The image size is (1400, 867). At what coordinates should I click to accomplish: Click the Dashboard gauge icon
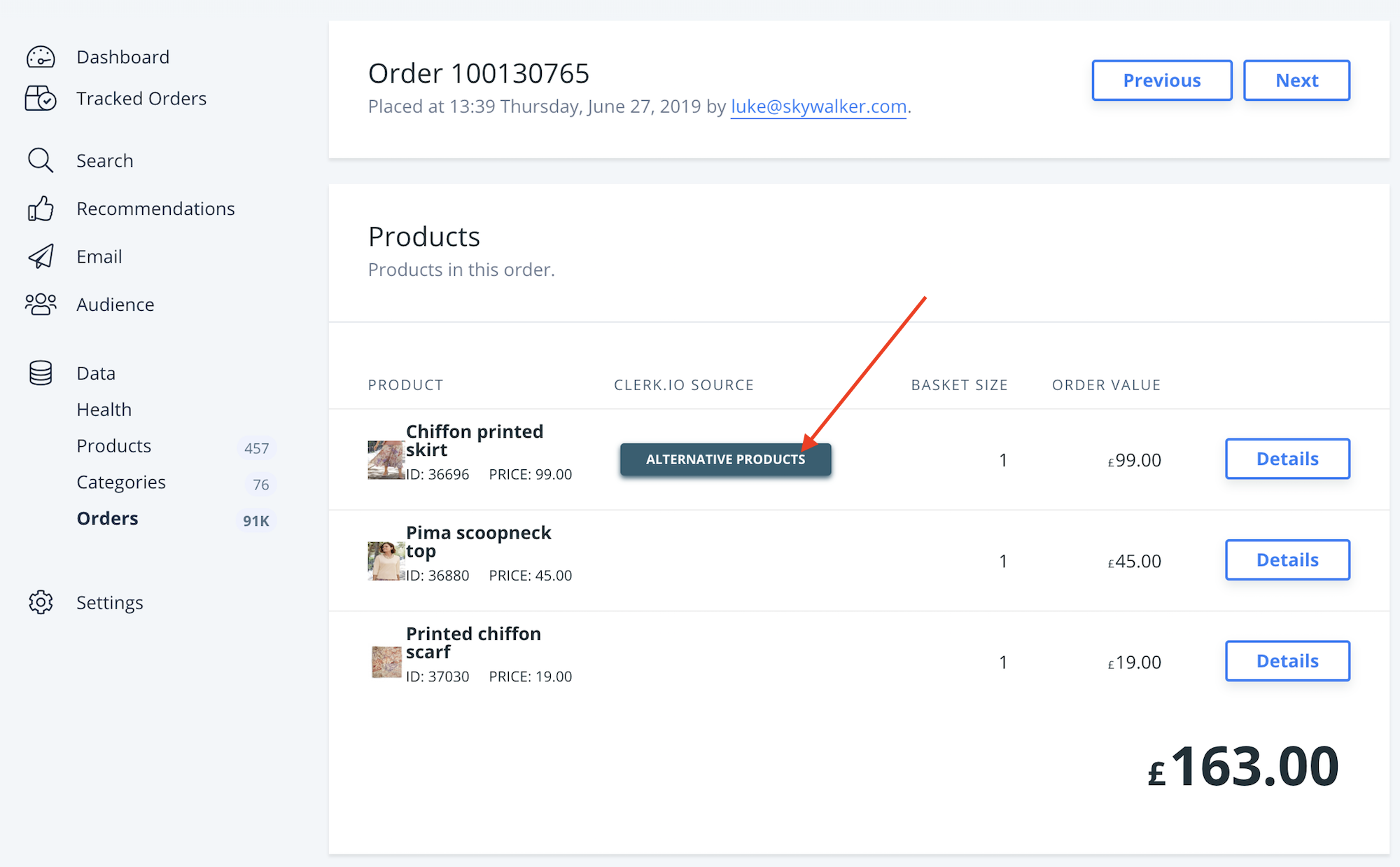pos(41,57)
